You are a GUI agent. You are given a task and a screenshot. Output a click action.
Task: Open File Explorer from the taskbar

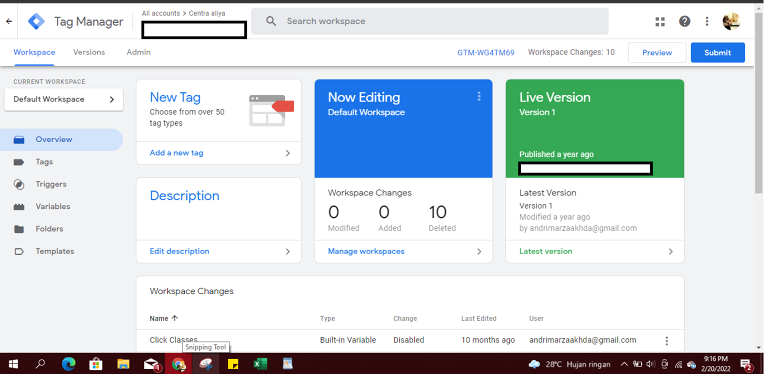(123, 364)
